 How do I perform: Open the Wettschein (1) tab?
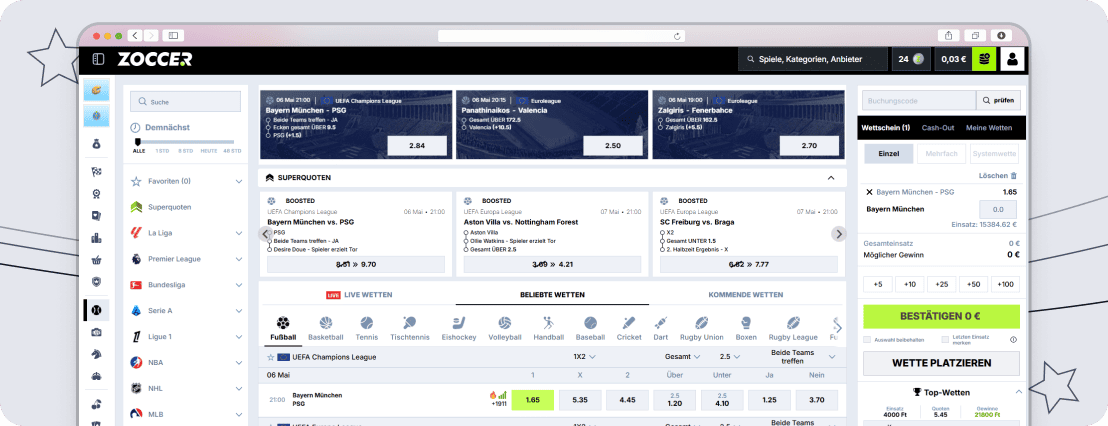[x=885, y=128]
